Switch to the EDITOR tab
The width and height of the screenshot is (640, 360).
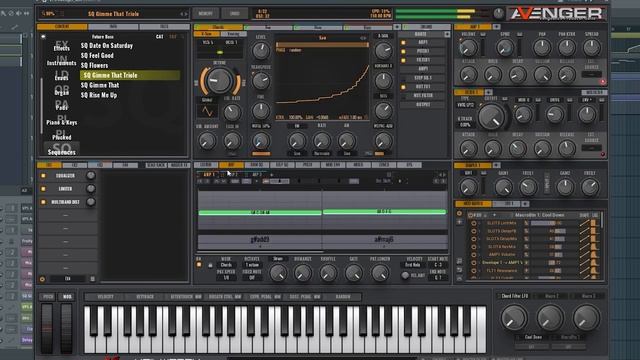(x=206, y=165)
